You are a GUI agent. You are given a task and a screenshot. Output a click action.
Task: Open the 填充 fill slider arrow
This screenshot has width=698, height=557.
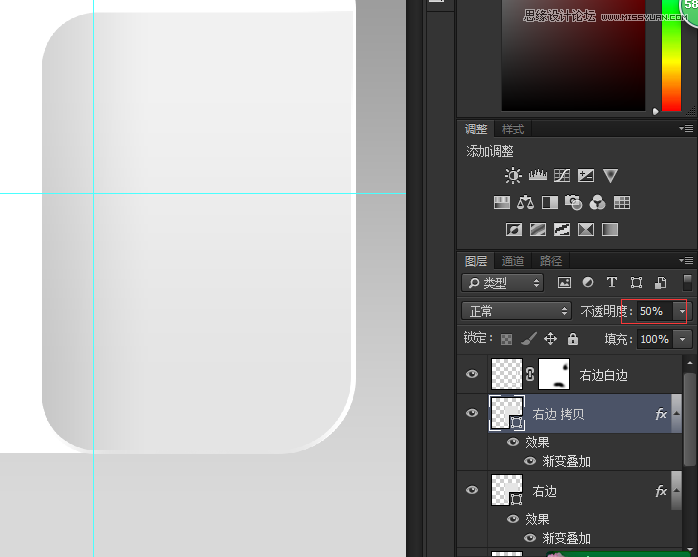tap(682, 339)
